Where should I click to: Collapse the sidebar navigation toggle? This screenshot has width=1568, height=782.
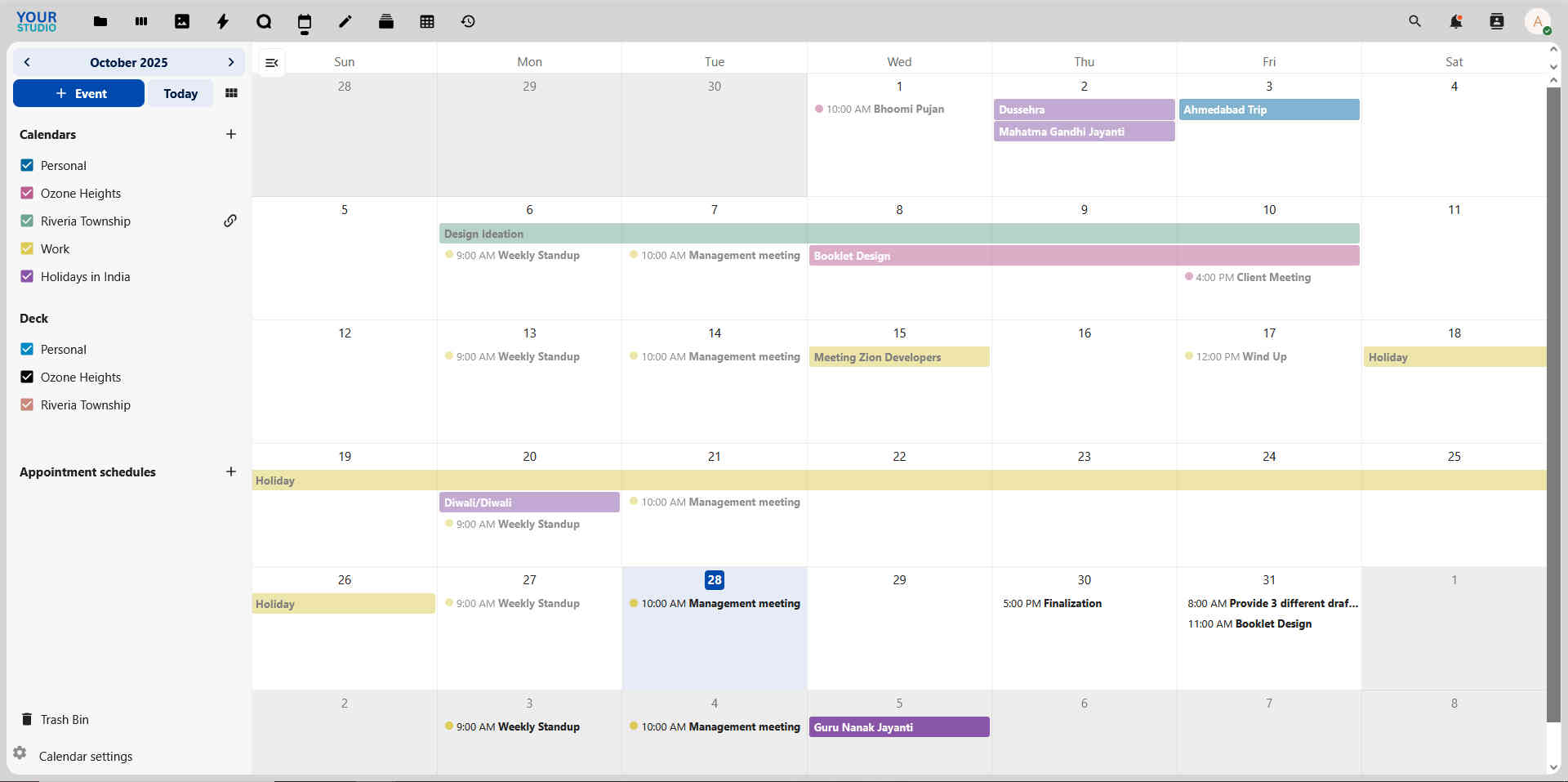272,62
